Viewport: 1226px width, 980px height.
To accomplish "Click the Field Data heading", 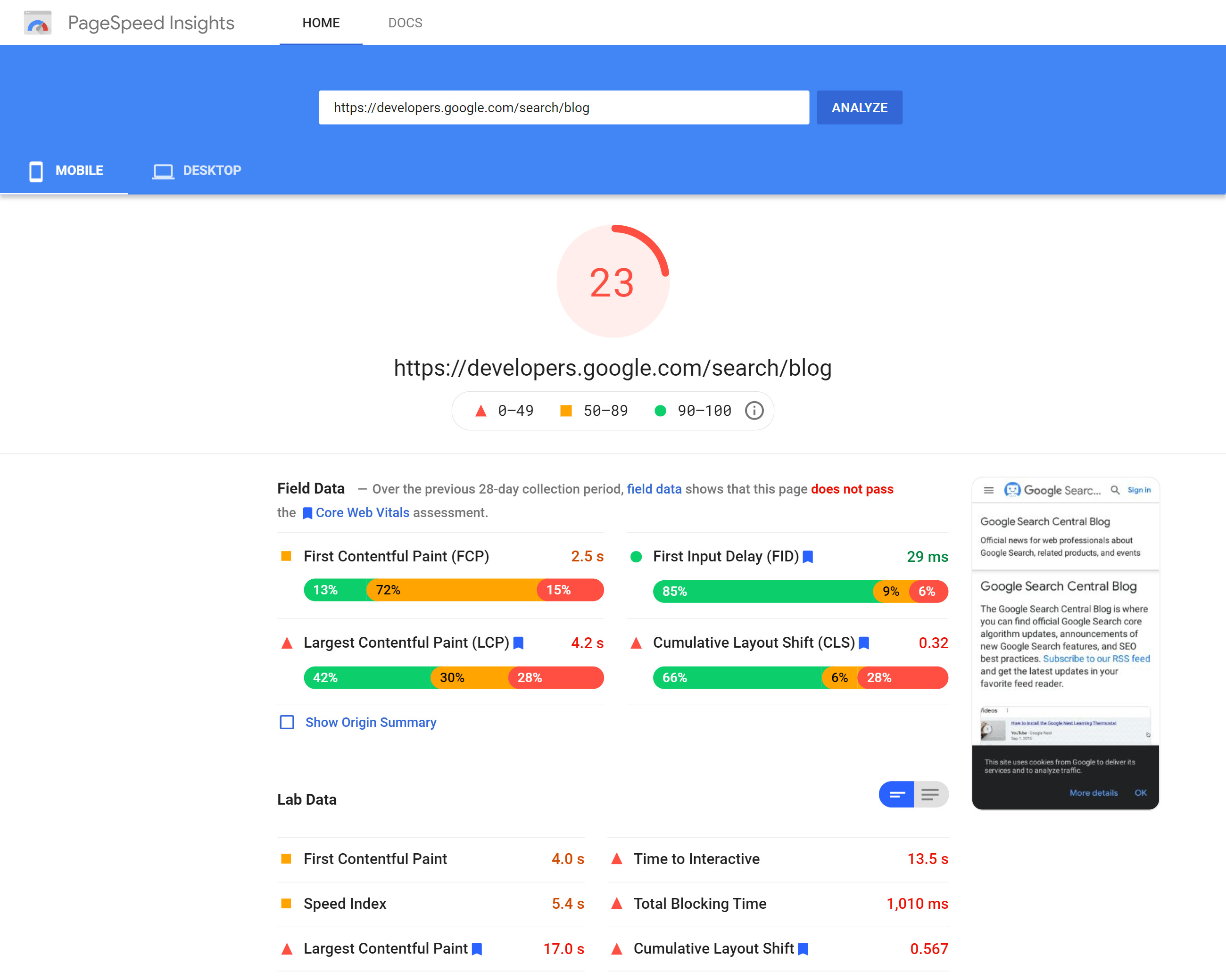I will (x=311, y=489).
